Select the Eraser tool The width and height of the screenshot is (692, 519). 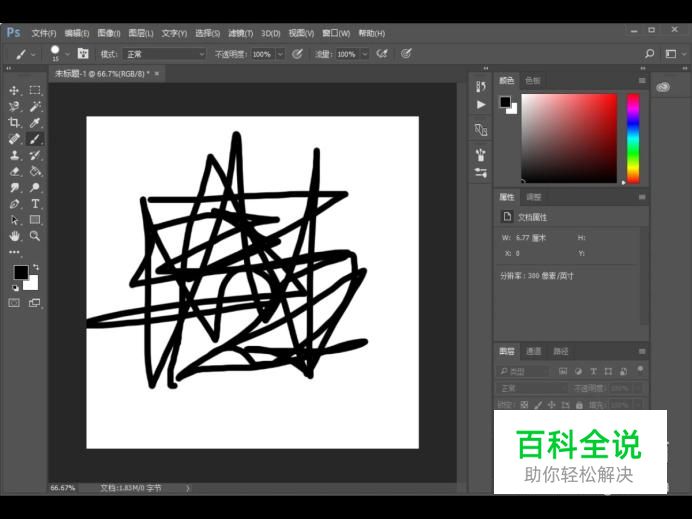click(14, 171)
